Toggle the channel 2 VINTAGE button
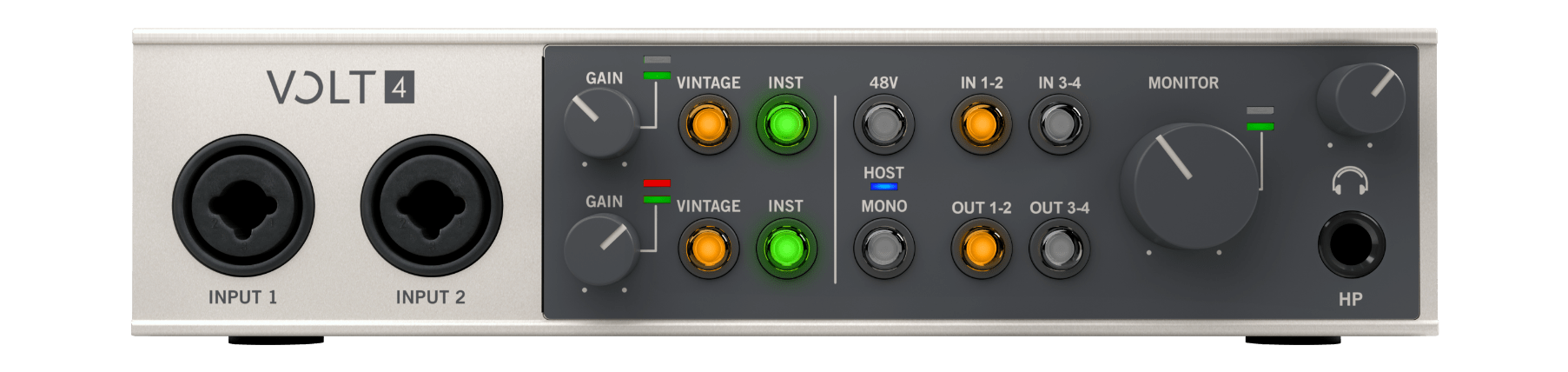 pos(708,249)
